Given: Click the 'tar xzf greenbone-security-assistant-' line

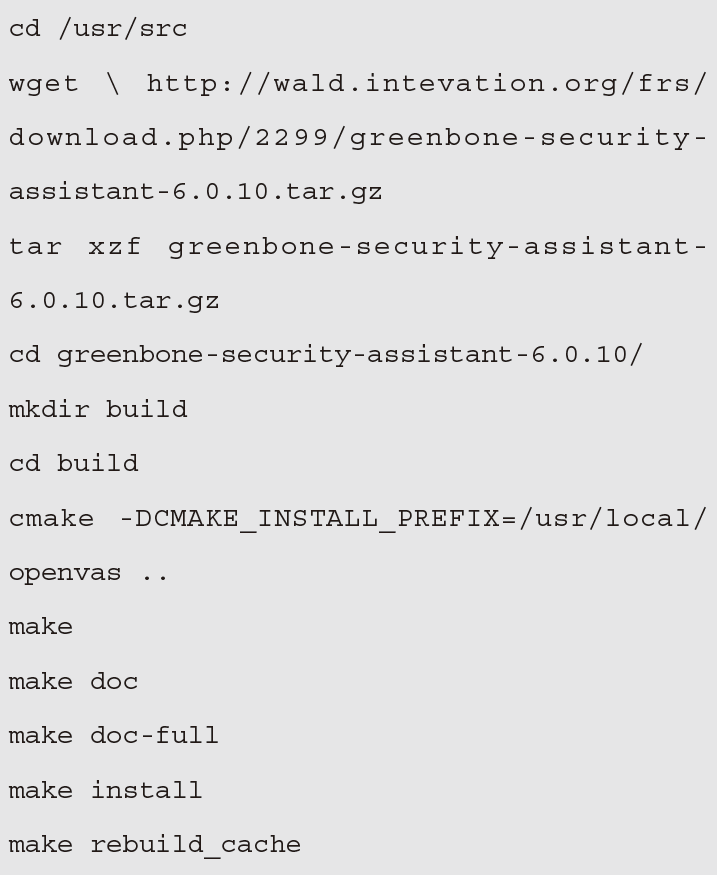Looking at the screenshot, I should 358,246.
